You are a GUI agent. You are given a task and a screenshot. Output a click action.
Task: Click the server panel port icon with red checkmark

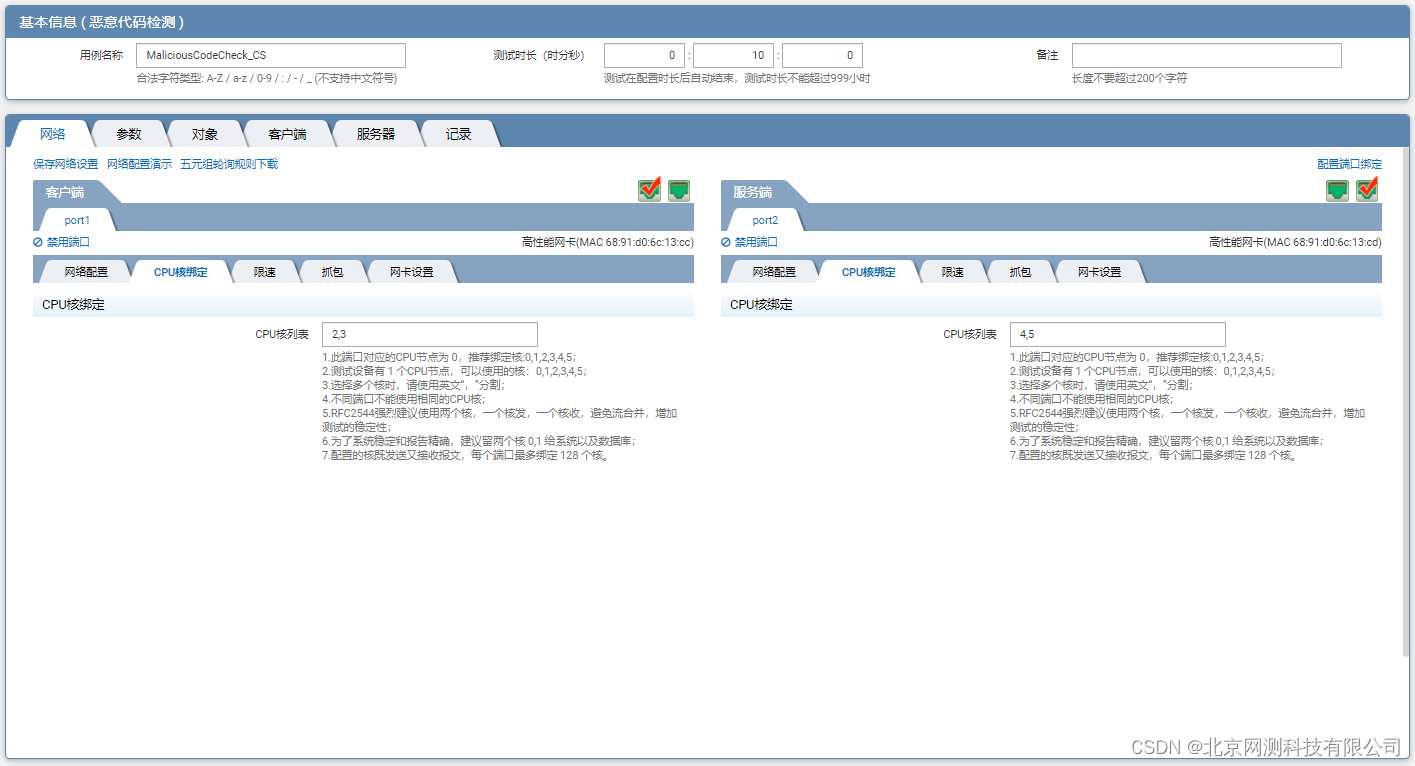[1367, 189]
